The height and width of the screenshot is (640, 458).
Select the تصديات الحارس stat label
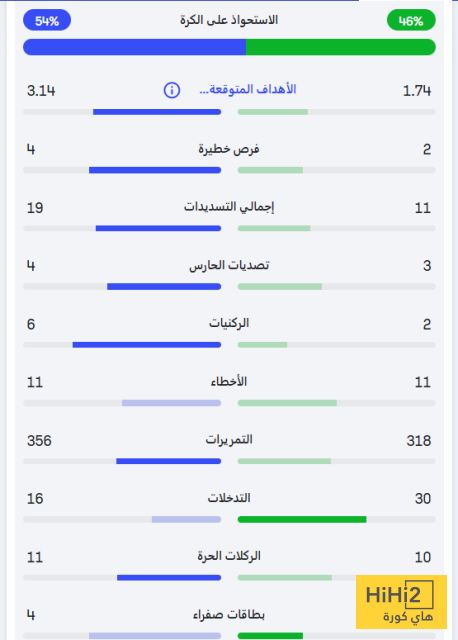[x=229, y=265]
